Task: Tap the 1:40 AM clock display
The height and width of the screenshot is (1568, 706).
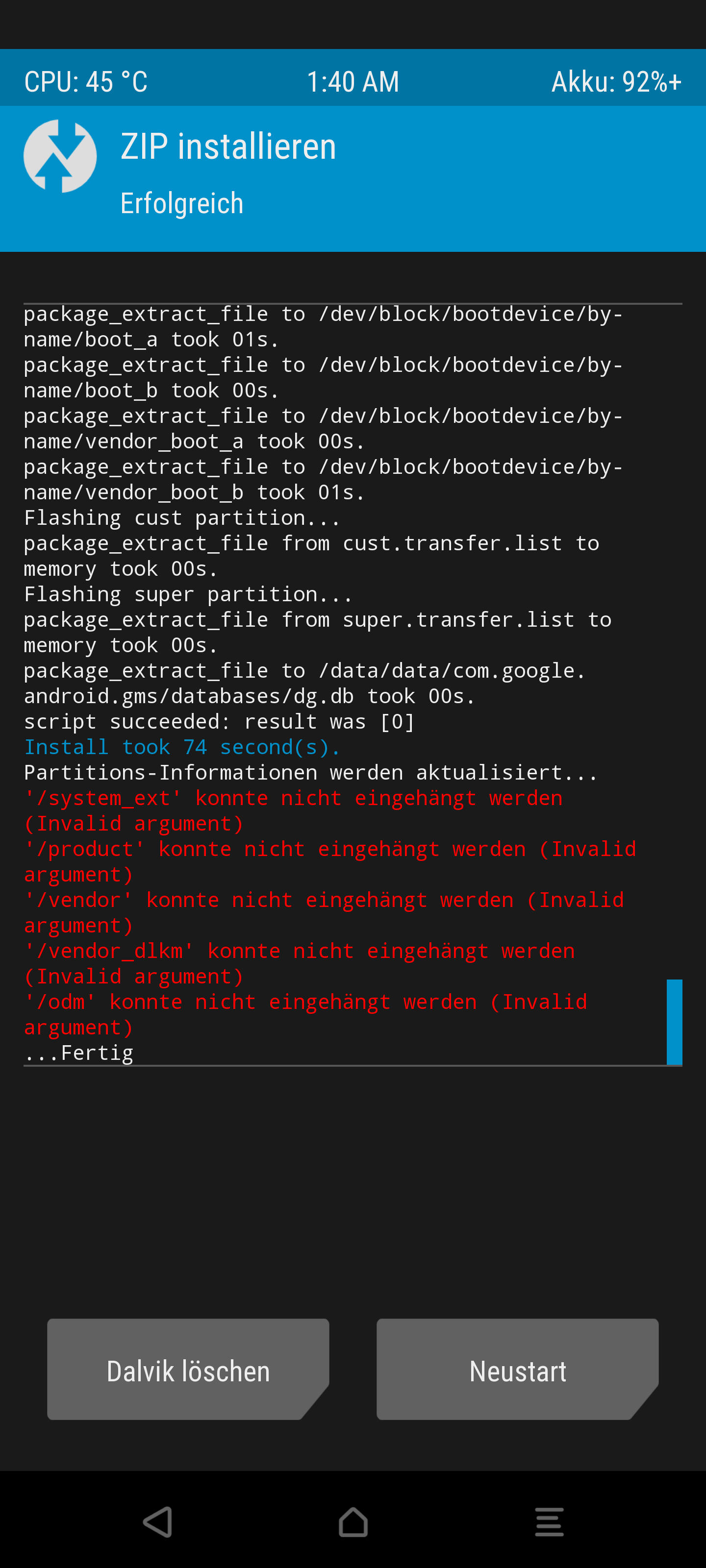Action: [353, 81]
